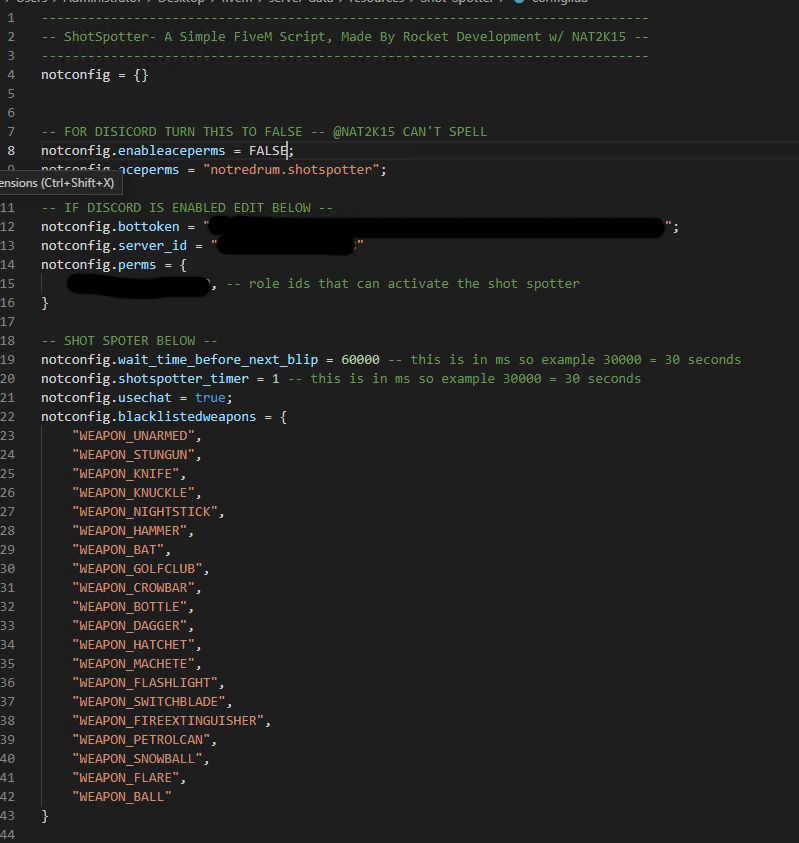Screen dimensions: 799x843
Task: Click the "WEAPON_BALL" last entry
Action: coord(122,796)
